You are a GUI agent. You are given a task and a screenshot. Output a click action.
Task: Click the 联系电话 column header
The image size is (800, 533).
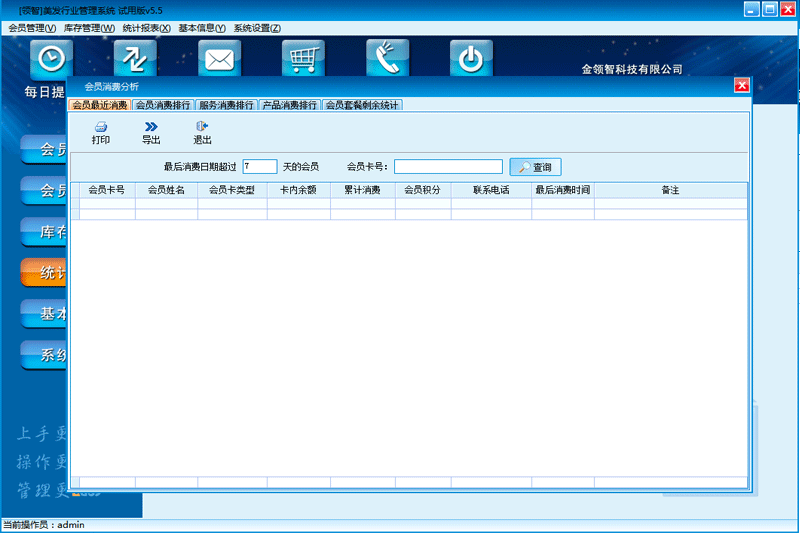(x=491, y=190)
